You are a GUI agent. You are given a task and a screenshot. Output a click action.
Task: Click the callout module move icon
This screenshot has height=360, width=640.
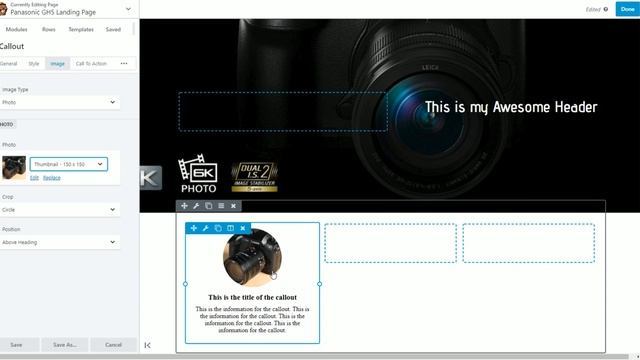[193, 228]
